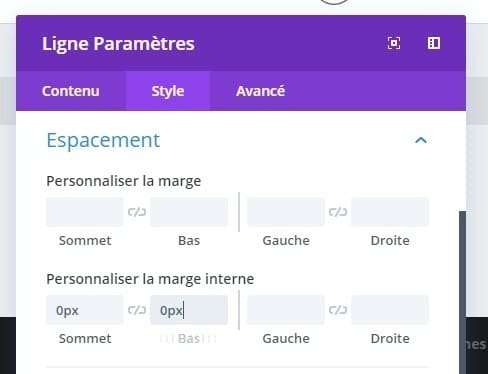
Task: Toggle link icon between padding Sommet and Bas
Action: pos(137,310)
